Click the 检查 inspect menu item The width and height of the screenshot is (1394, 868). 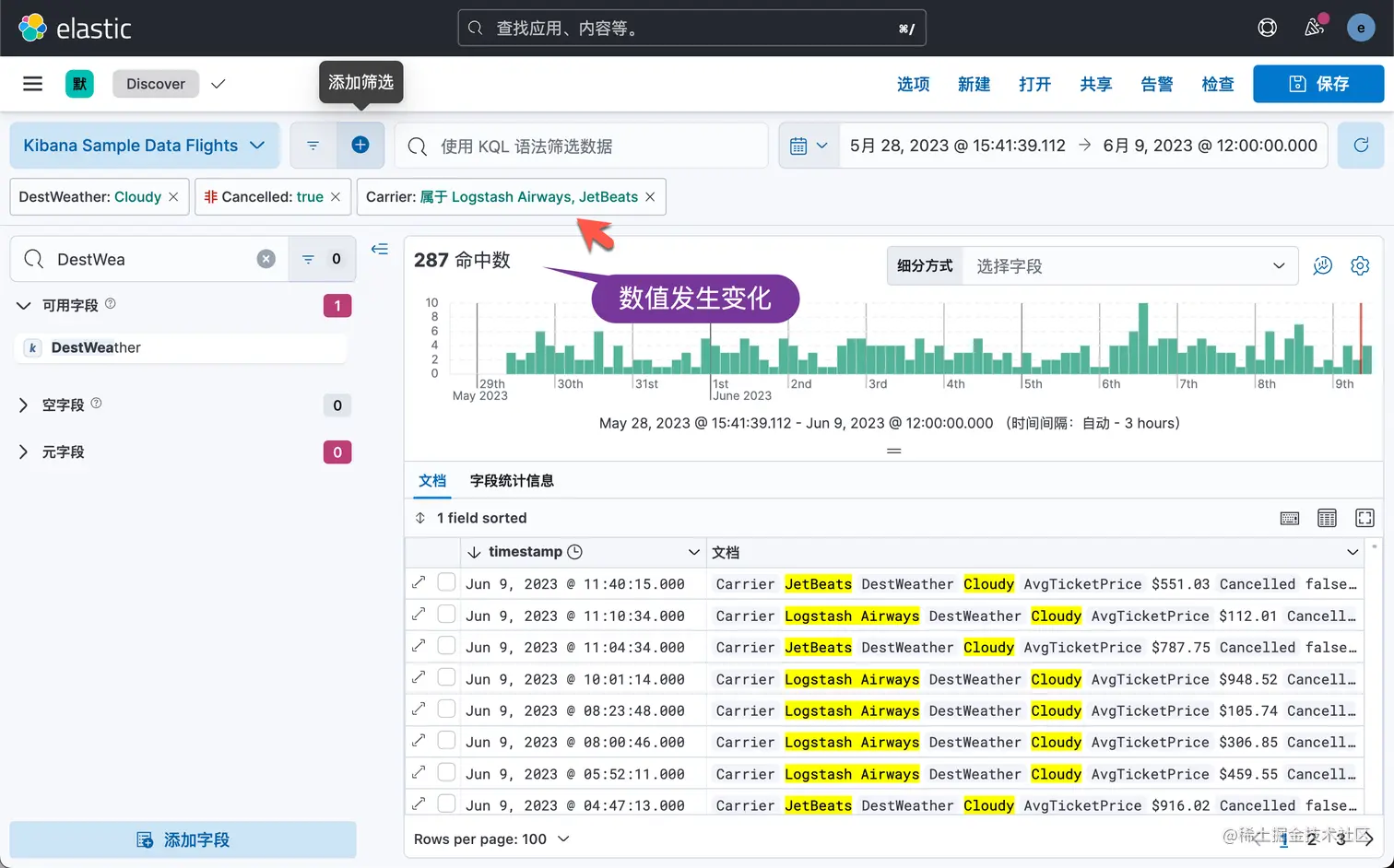(1218, 84)
